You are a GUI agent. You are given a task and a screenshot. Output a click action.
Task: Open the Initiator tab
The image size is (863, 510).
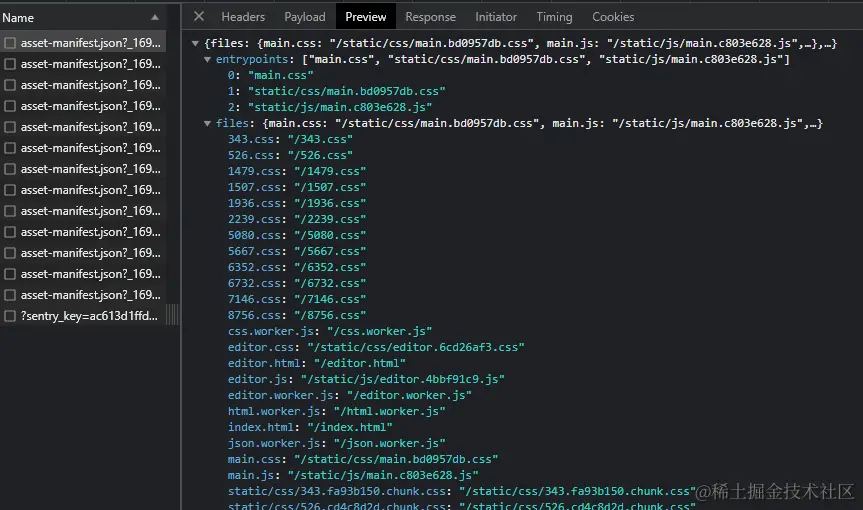(496, 17)
